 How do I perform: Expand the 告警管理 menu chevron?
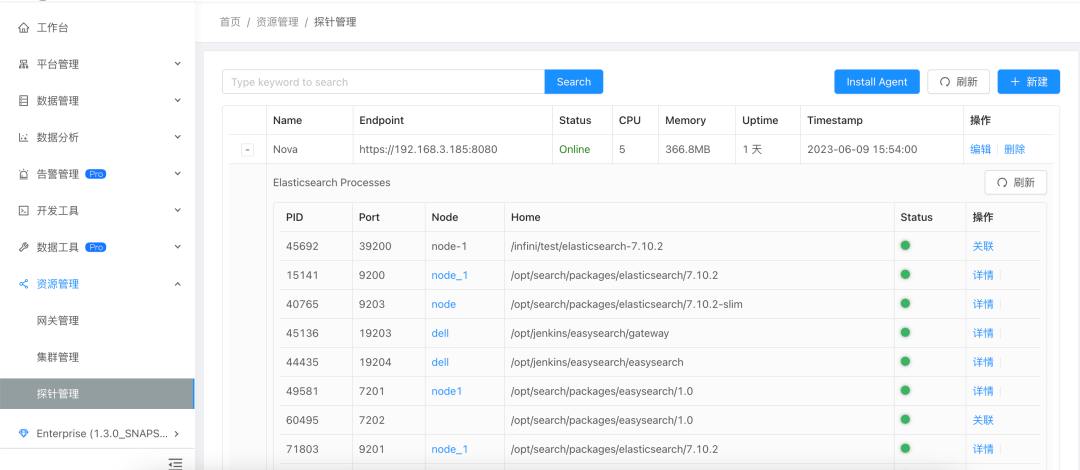click(x=177, y=174)
